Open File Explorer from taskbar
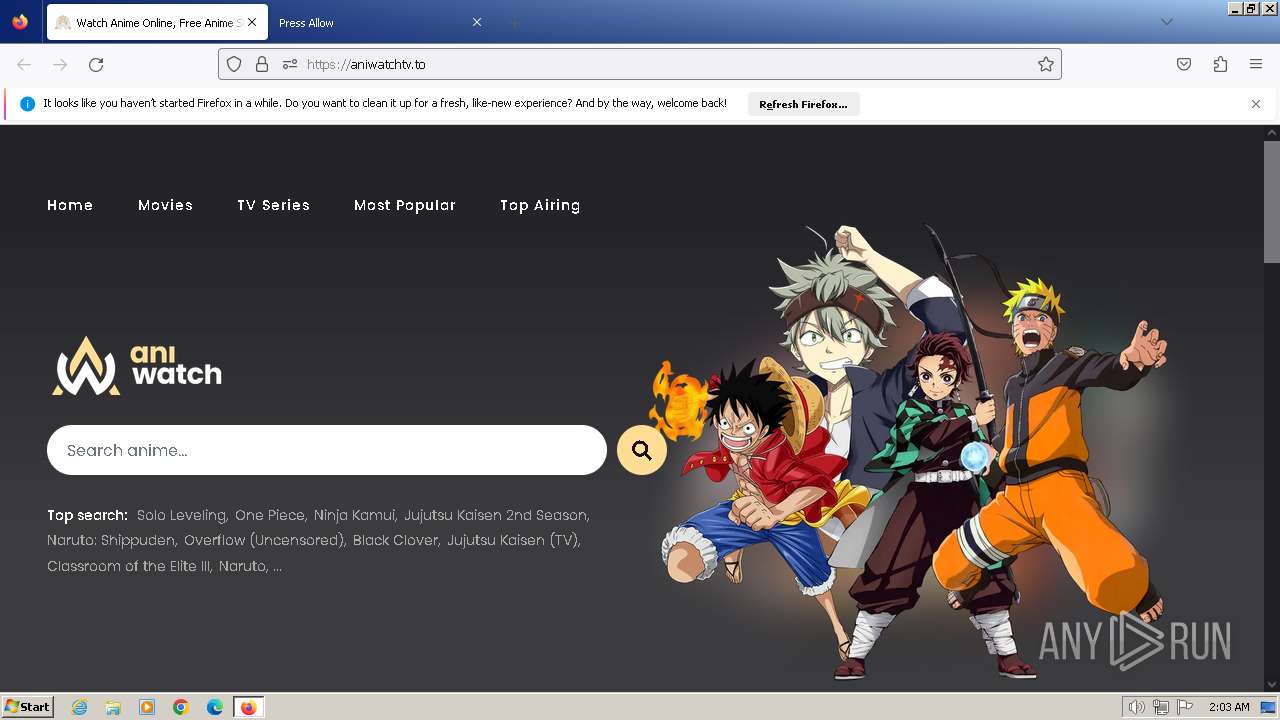Screen dimensions: 1280x720 click(113, 707)
